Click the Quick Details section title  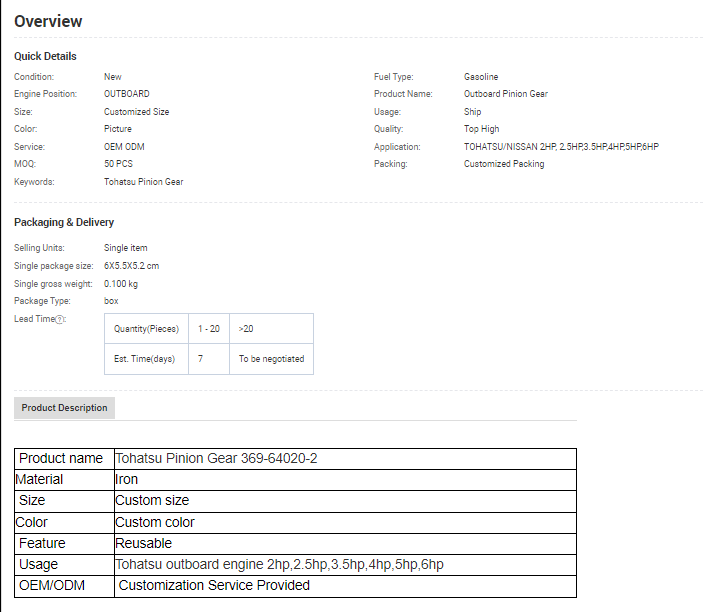coord(45,56)
